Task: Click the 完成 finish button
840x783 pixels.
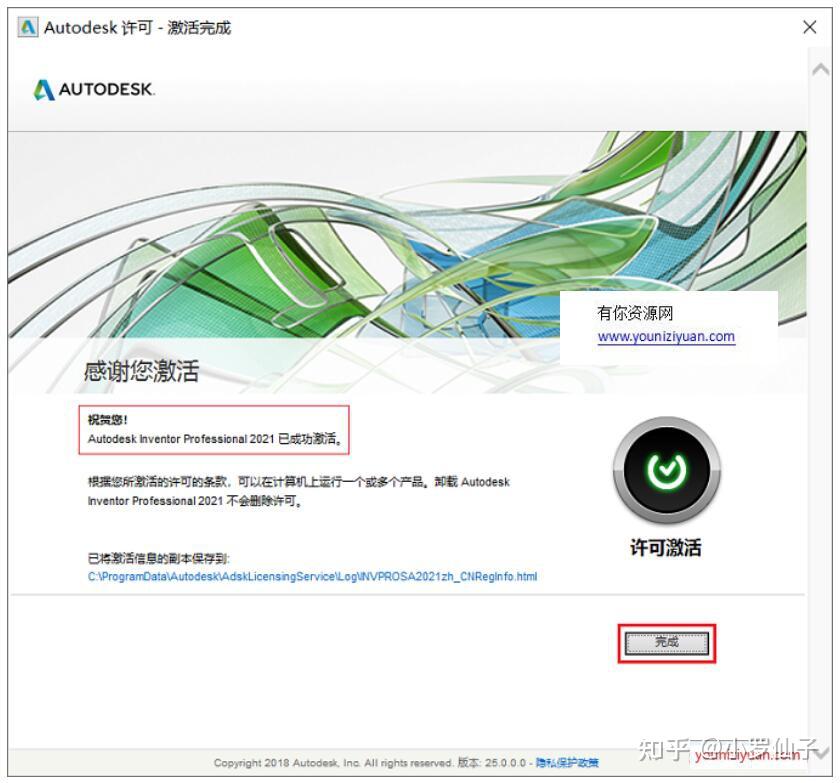Action: tap(667, 643)
